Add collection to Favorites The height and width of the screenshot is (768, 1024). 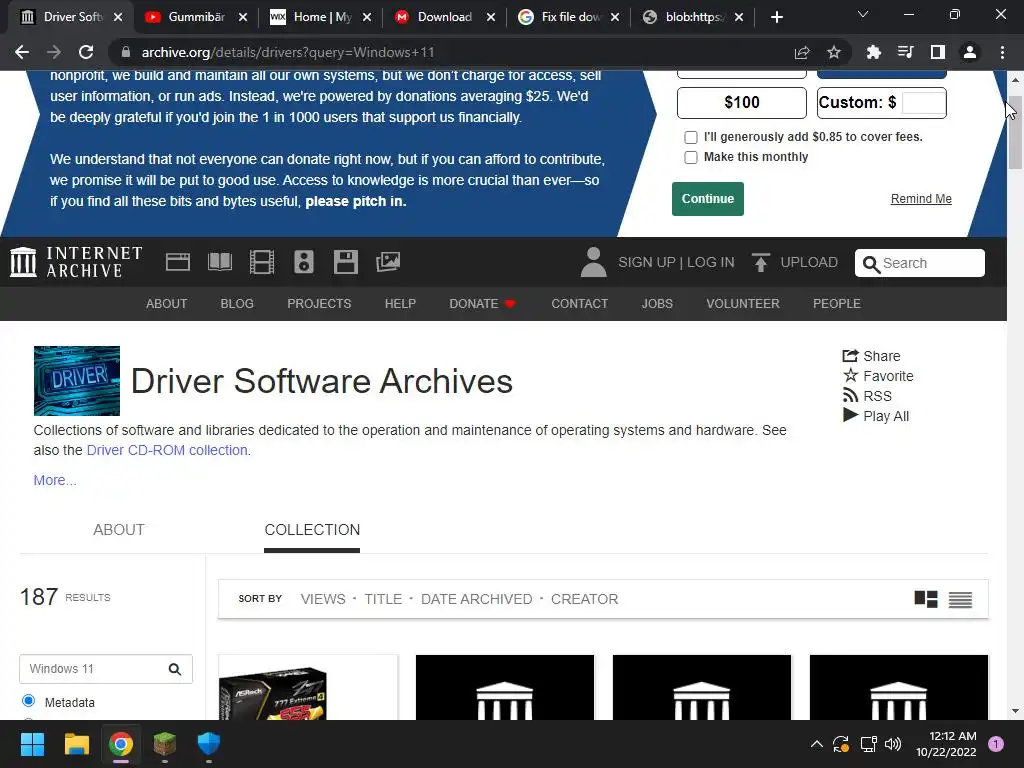pos(878,376)
